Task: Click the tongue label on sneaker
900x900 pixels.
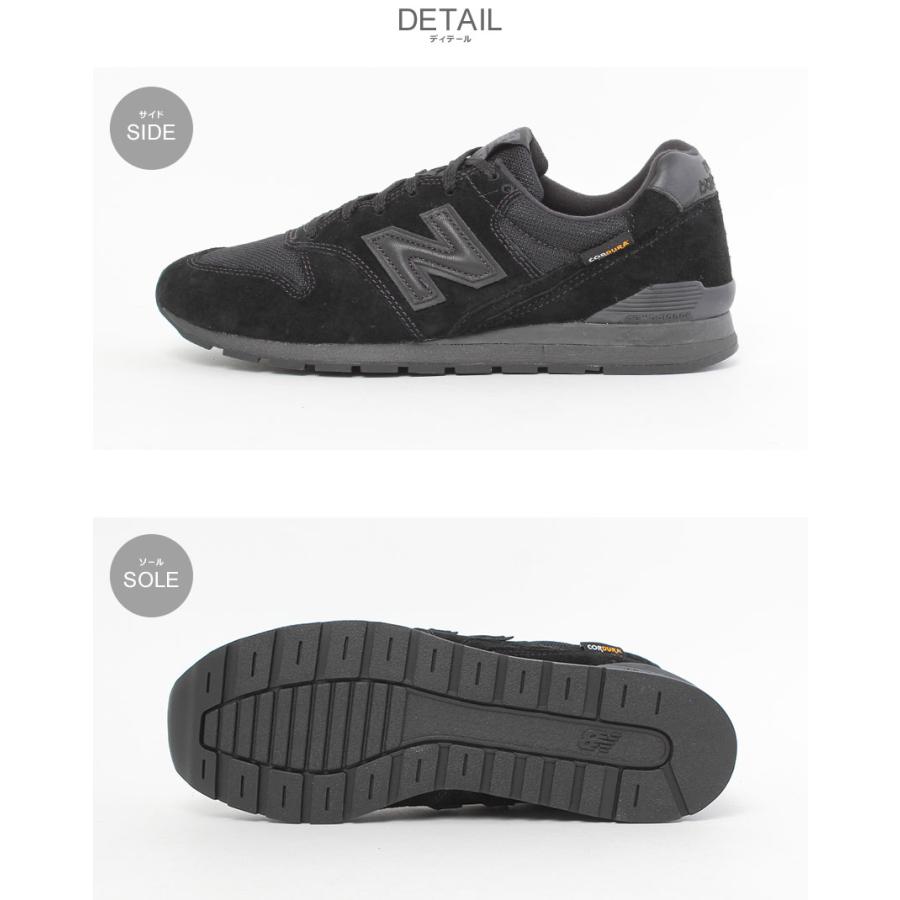Action: pyautogui.click(x=510, y=139)
